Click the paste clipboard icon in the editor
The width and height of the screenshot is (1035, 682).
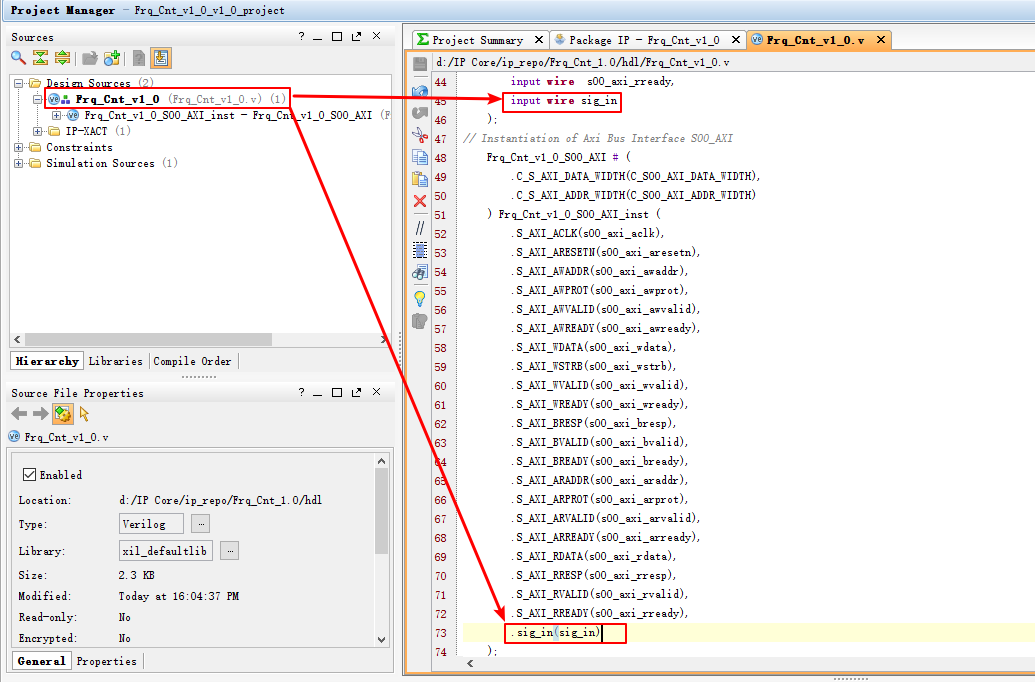(420, 179)
